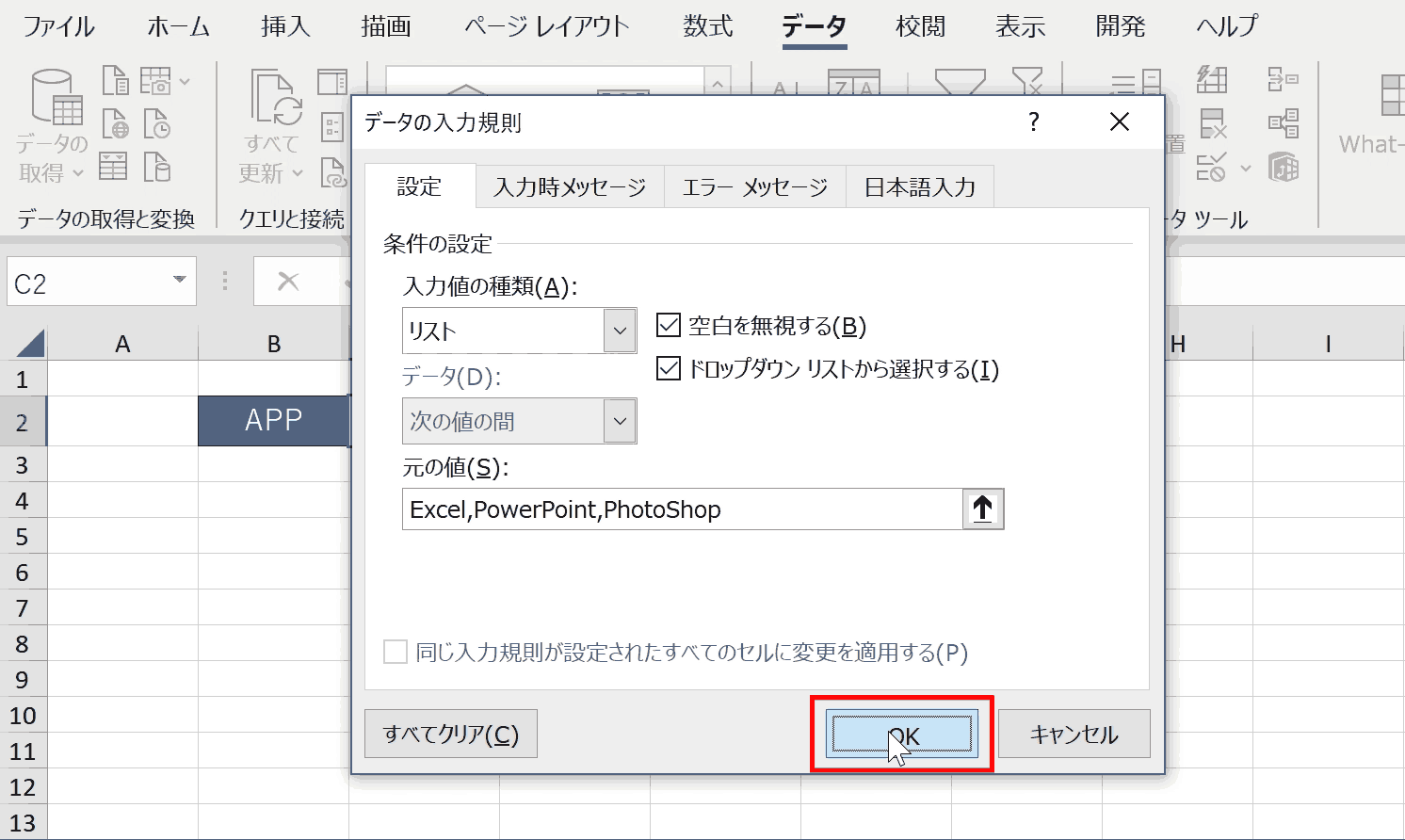Toggle the 空白を無視する checkbox
The width and height of the screenshot is (1405, 840).
[668, 326]
